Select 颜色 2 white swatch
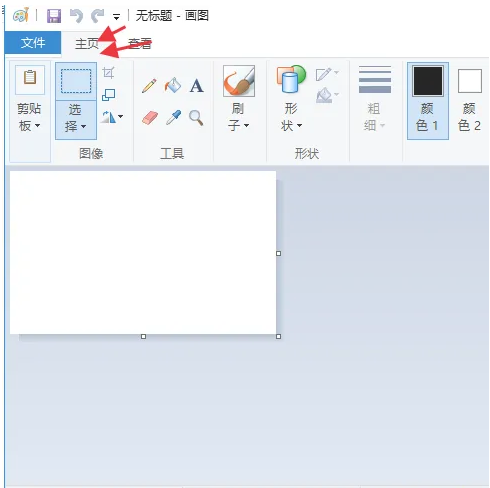Image resolution: width=490 pixels, height=488 pixels. 470,81
